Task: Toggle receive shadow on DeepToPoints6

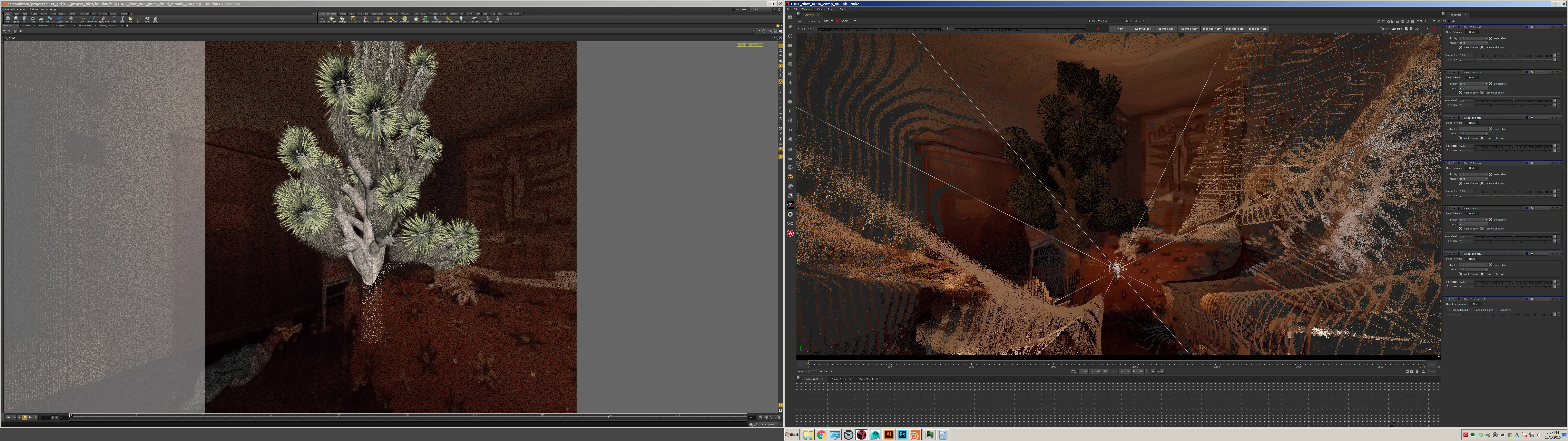Action: (1482, 92)
